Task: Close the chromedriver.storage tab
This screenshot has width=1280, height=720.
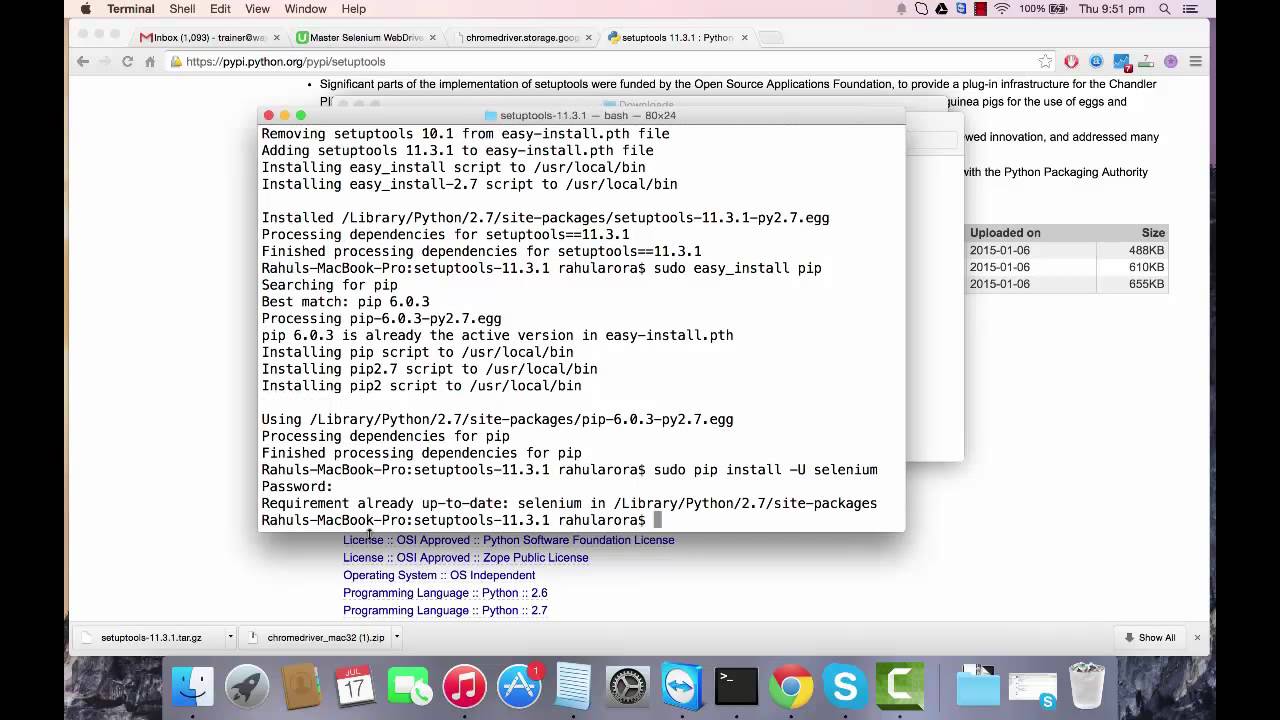Action: (x=588, y=38)
